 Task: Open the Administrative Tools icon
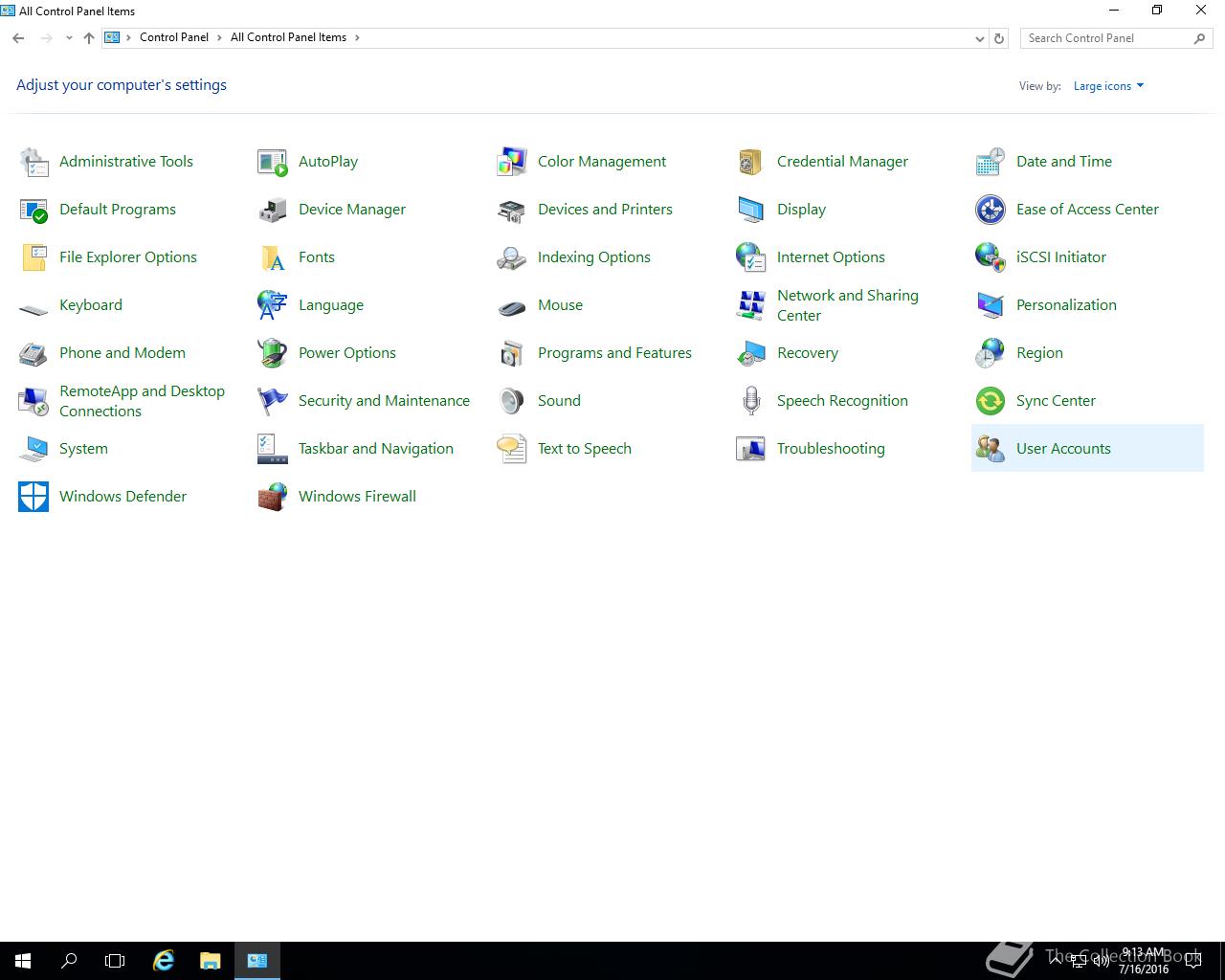(x=33, y=162)
